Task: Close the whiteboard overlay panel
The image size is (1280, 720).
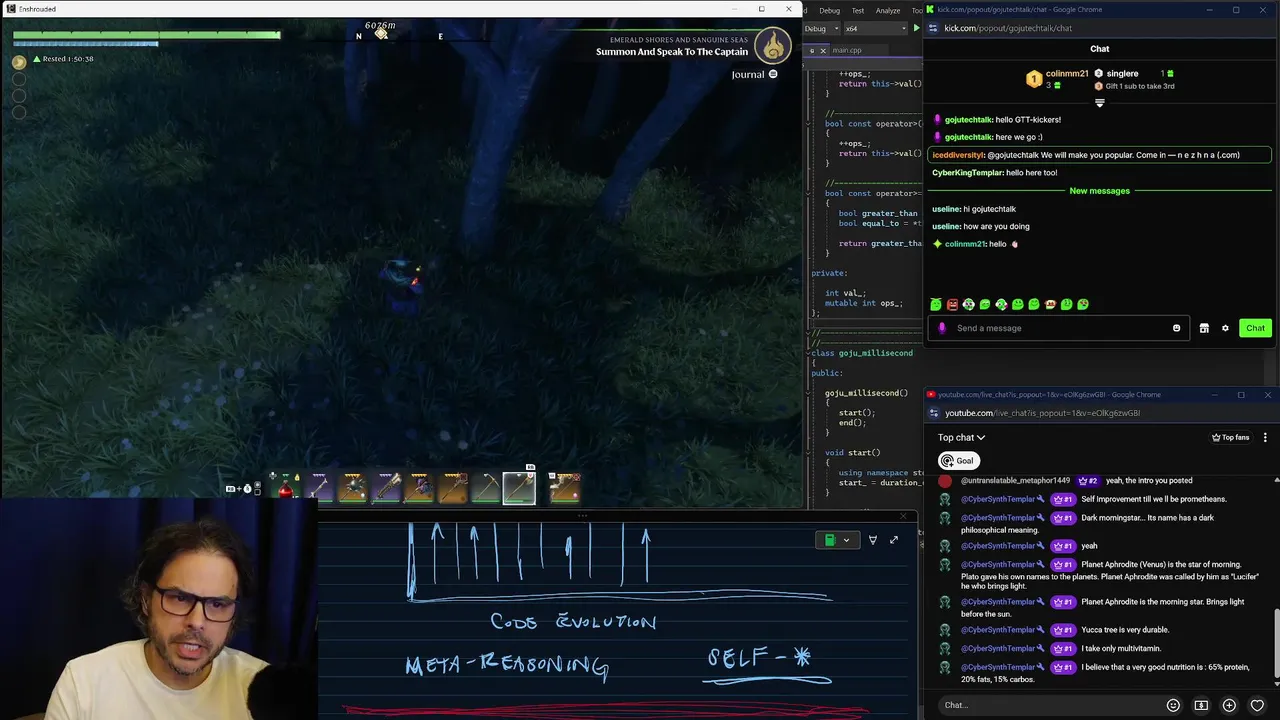Action: (905, 517)
